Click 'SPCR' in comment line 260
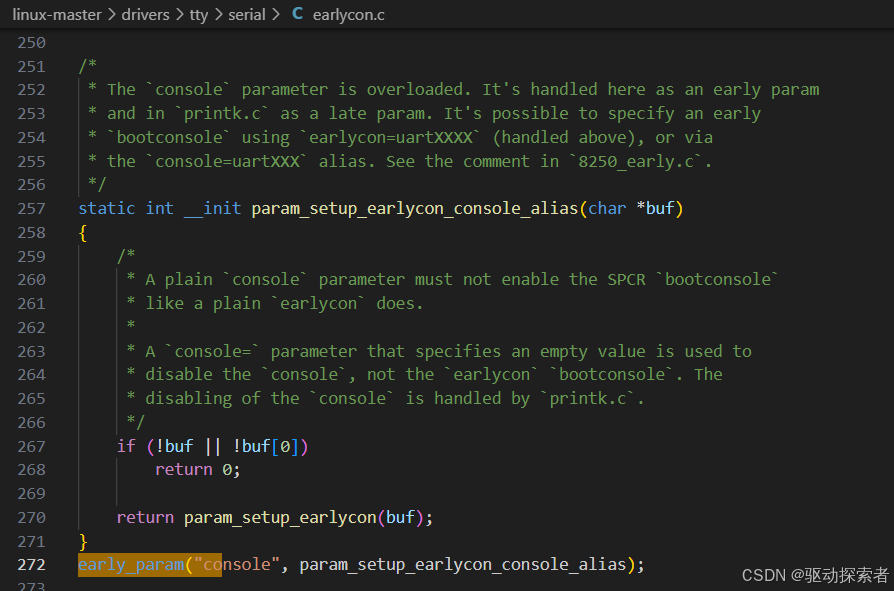Screen dimensions: 894x591 coord(627,280)
